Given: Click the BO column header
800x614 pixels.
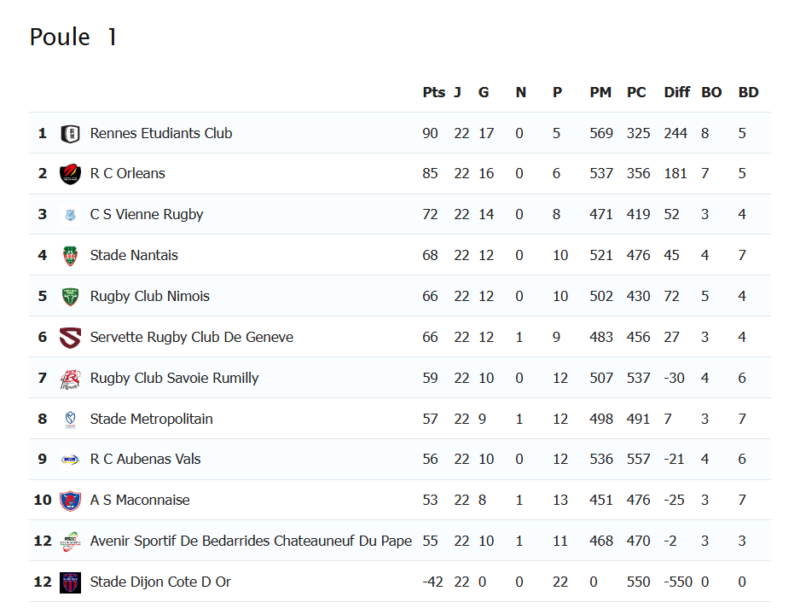Looking at the screenshot, I should point(711,92).
